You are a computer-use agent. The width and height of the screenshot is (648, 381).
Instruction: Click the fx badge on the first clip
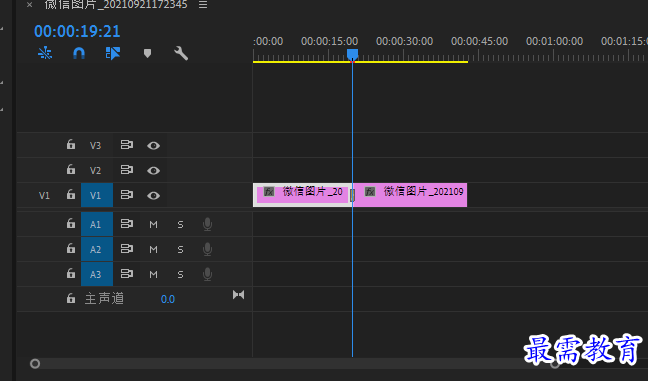click(x=269, y=191)
